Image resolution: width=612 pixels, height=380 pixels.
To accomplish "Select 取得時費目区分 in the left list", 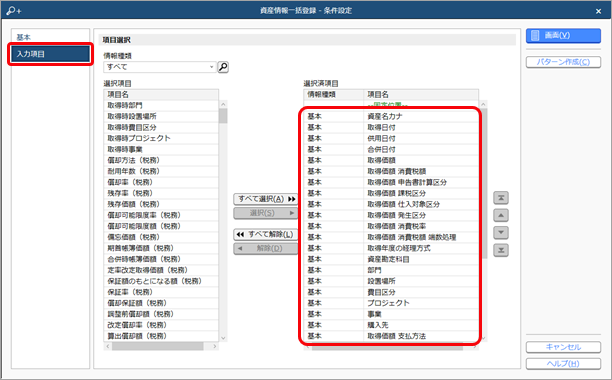I will click(161, 127).
